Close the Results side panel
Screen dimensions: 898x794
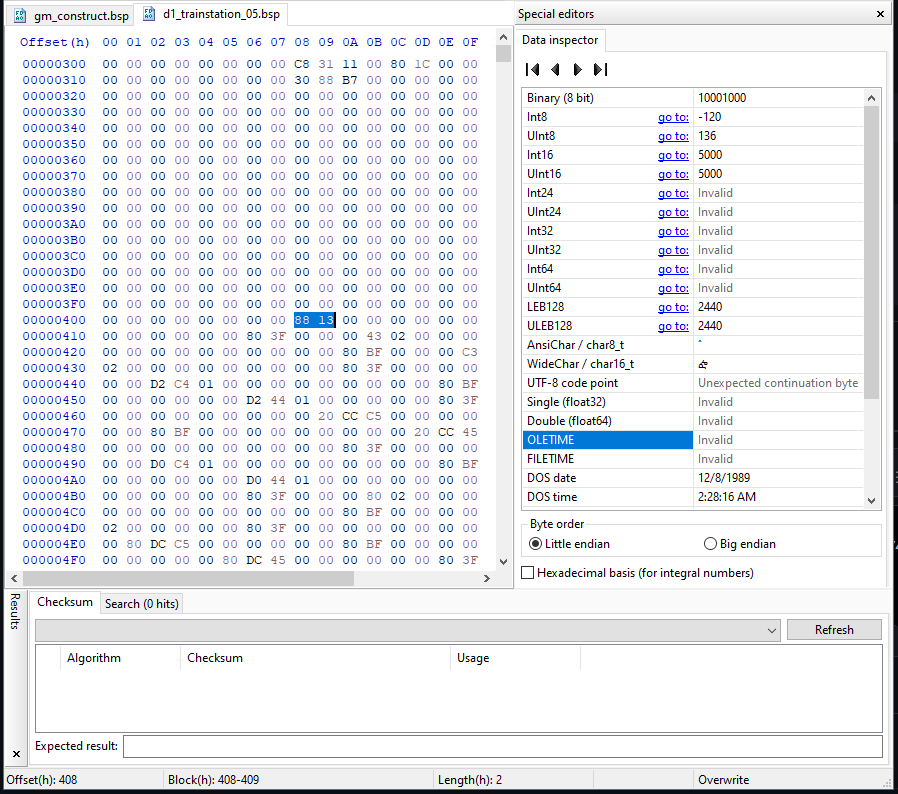click(x=15, y=751)
